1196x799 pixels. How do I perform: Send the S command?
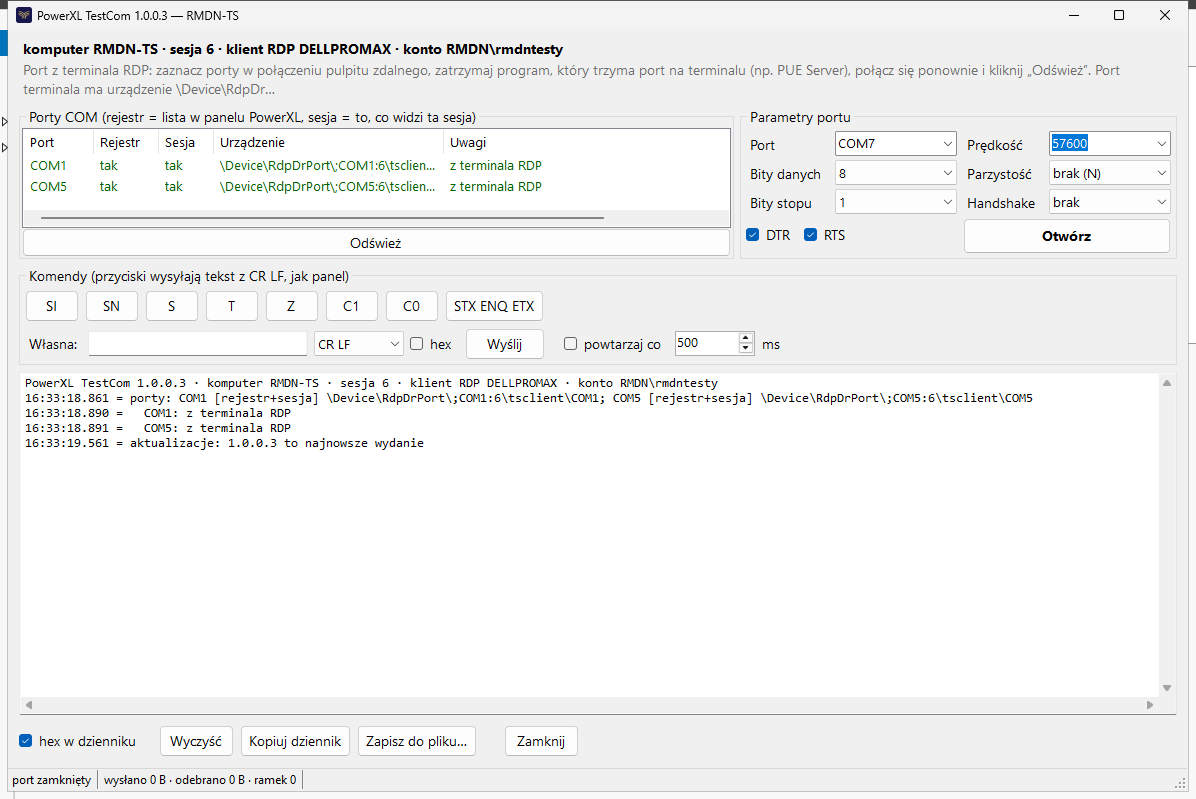pyautogui.click(x=172, y=306)
